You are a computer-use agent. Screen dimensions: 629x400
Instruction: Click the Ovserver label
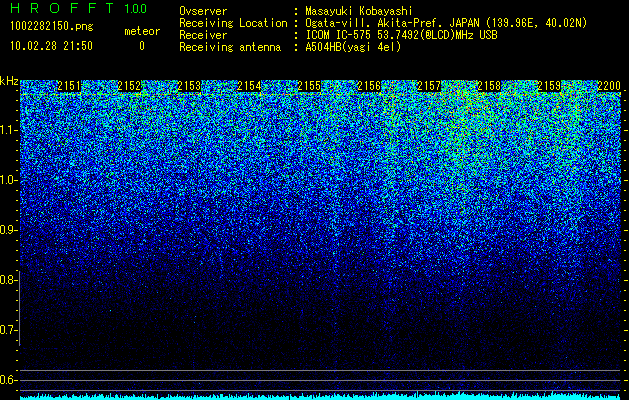203,11
